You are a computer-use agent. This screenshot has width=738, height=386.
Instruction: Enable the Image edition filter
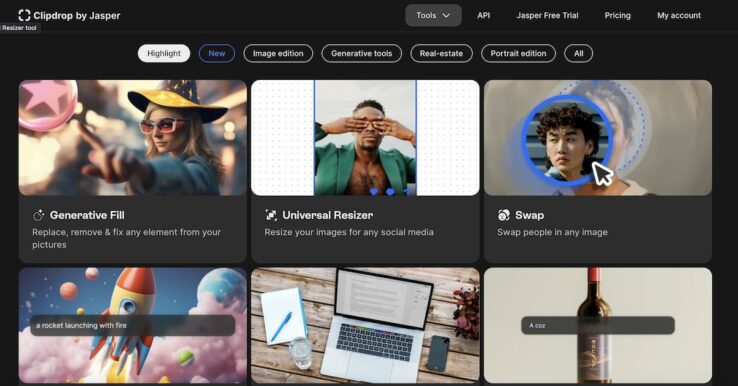[x=278, y=53]
